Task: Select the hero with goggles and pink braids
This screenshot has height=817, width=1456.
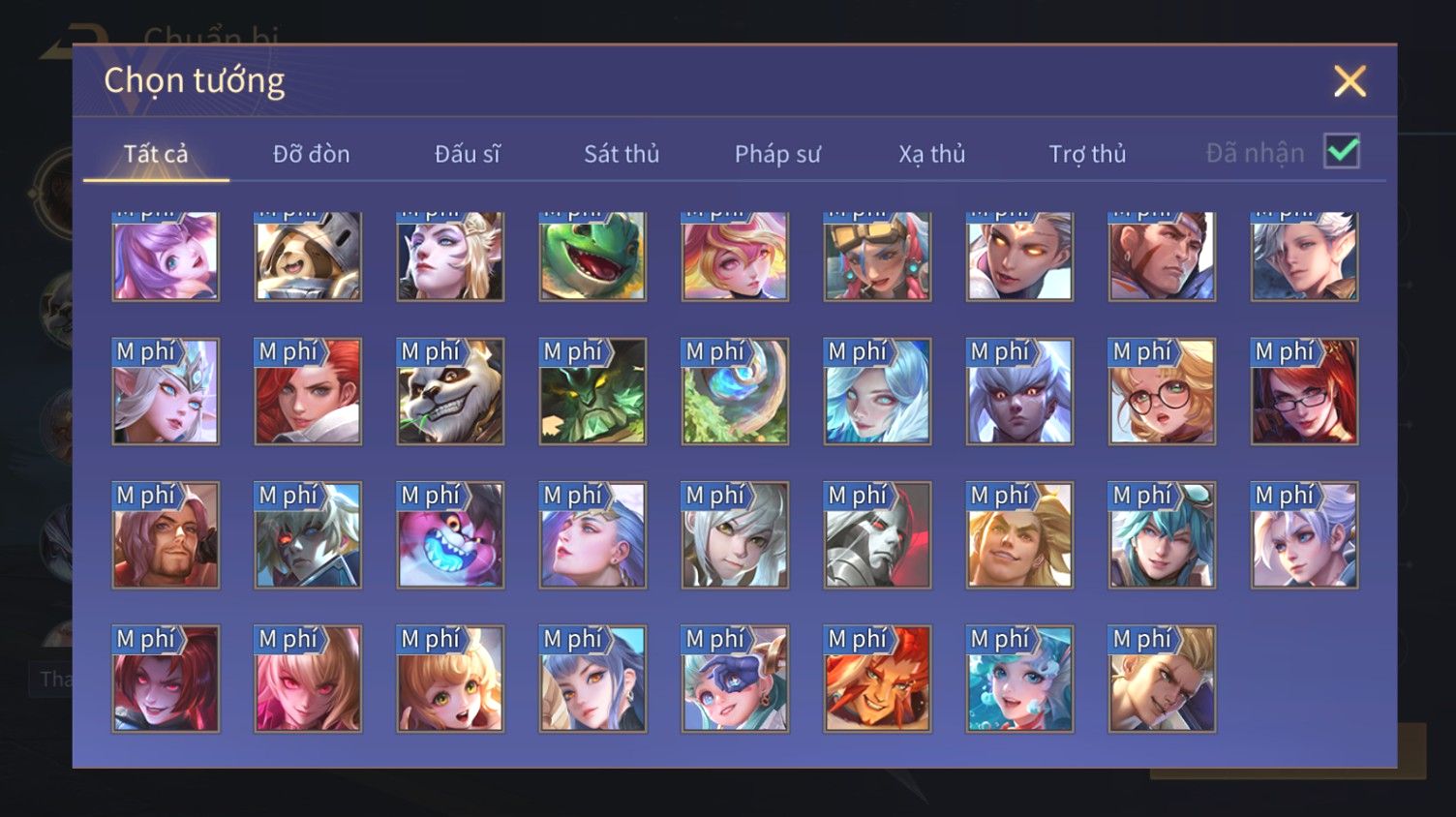Action: (x=877, y=256)
